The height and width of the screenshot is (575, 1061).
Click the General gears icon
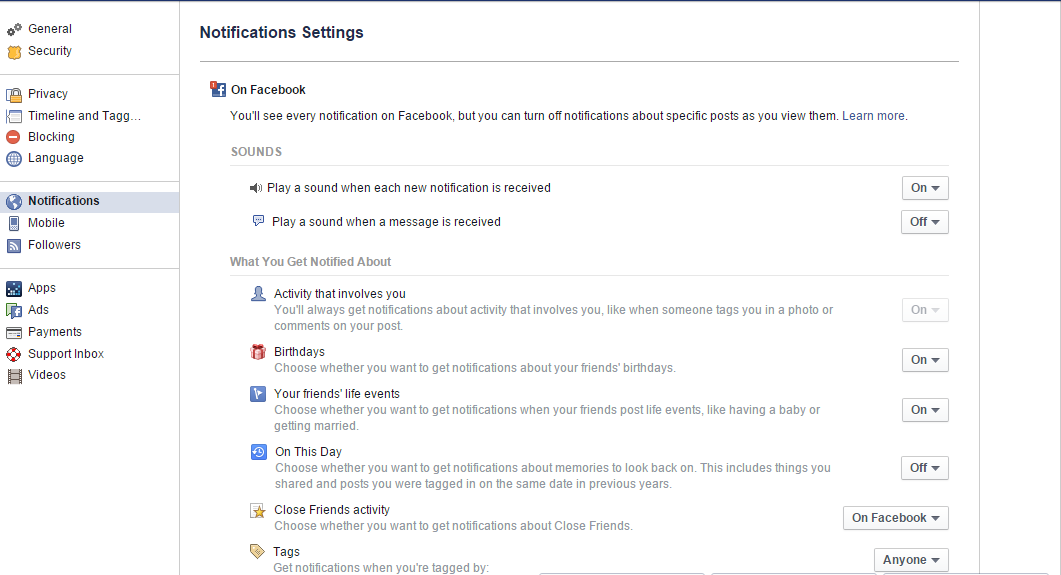14,29
